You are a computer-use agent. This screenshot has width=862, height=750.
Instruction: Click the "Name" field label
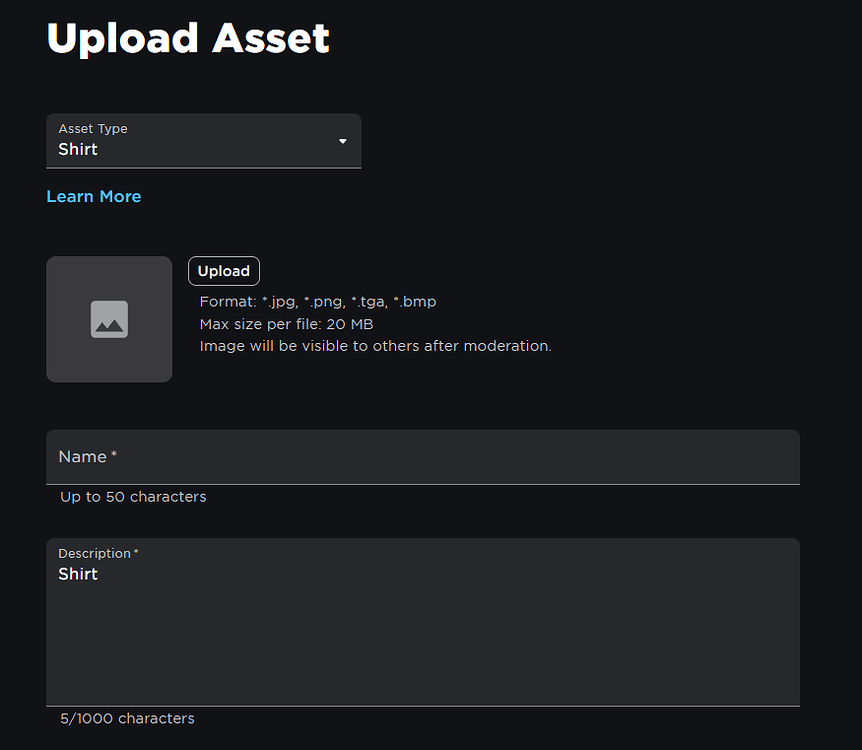tap(82, 457)
